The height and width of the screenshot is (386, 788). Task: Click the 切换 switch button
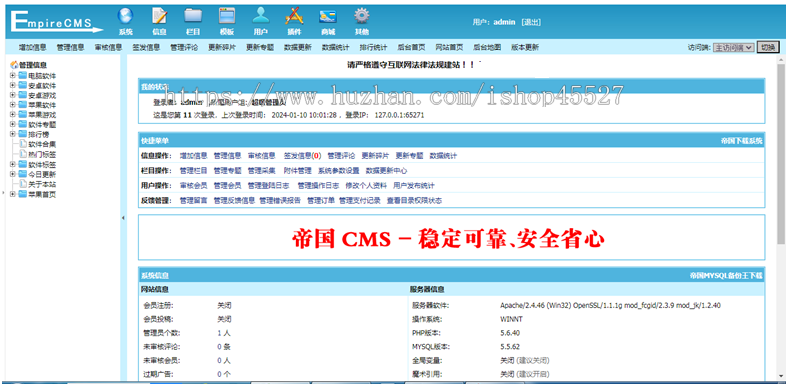pyautogui.click(x=768, y=47)
